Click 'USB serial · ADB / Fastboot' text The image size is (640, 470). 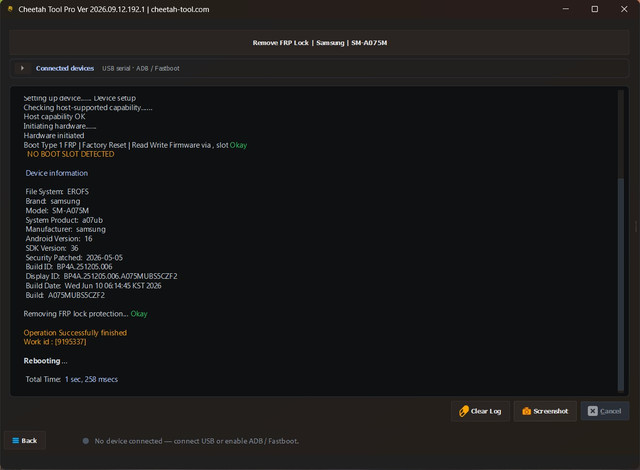point(140,69)
